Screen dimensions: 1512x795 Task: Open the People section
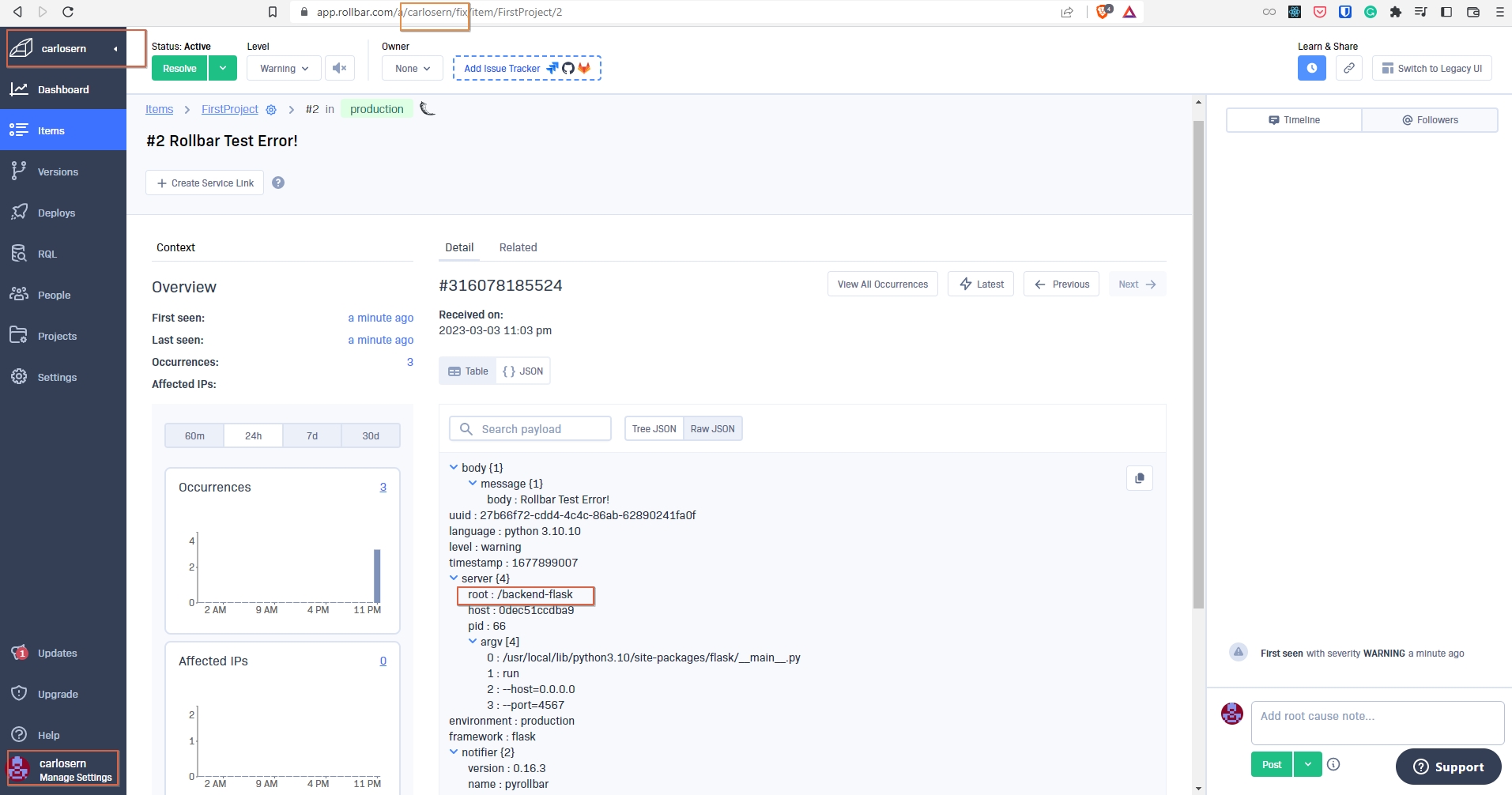(53, 294)
